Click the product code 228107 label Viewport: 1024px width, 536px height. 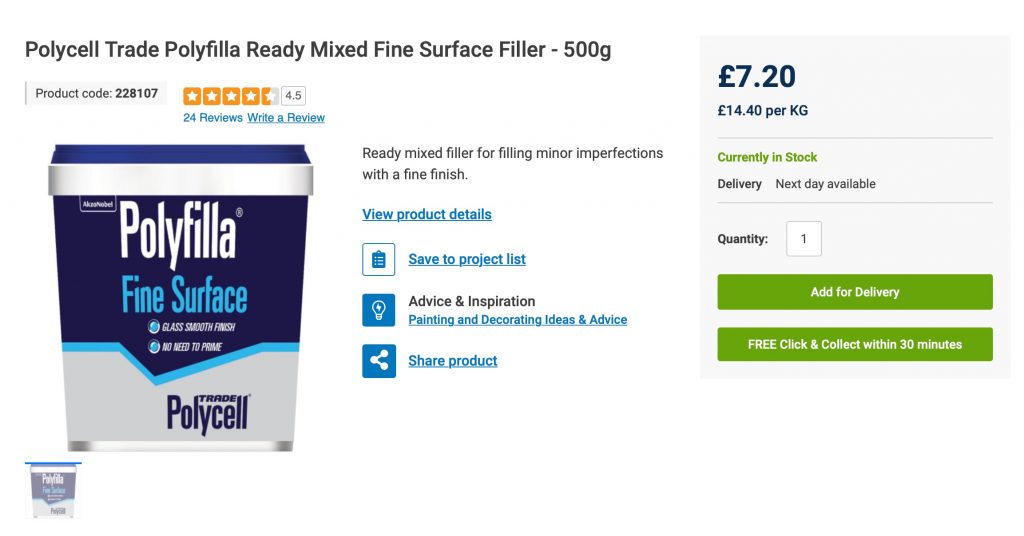(x=96, y=94)
